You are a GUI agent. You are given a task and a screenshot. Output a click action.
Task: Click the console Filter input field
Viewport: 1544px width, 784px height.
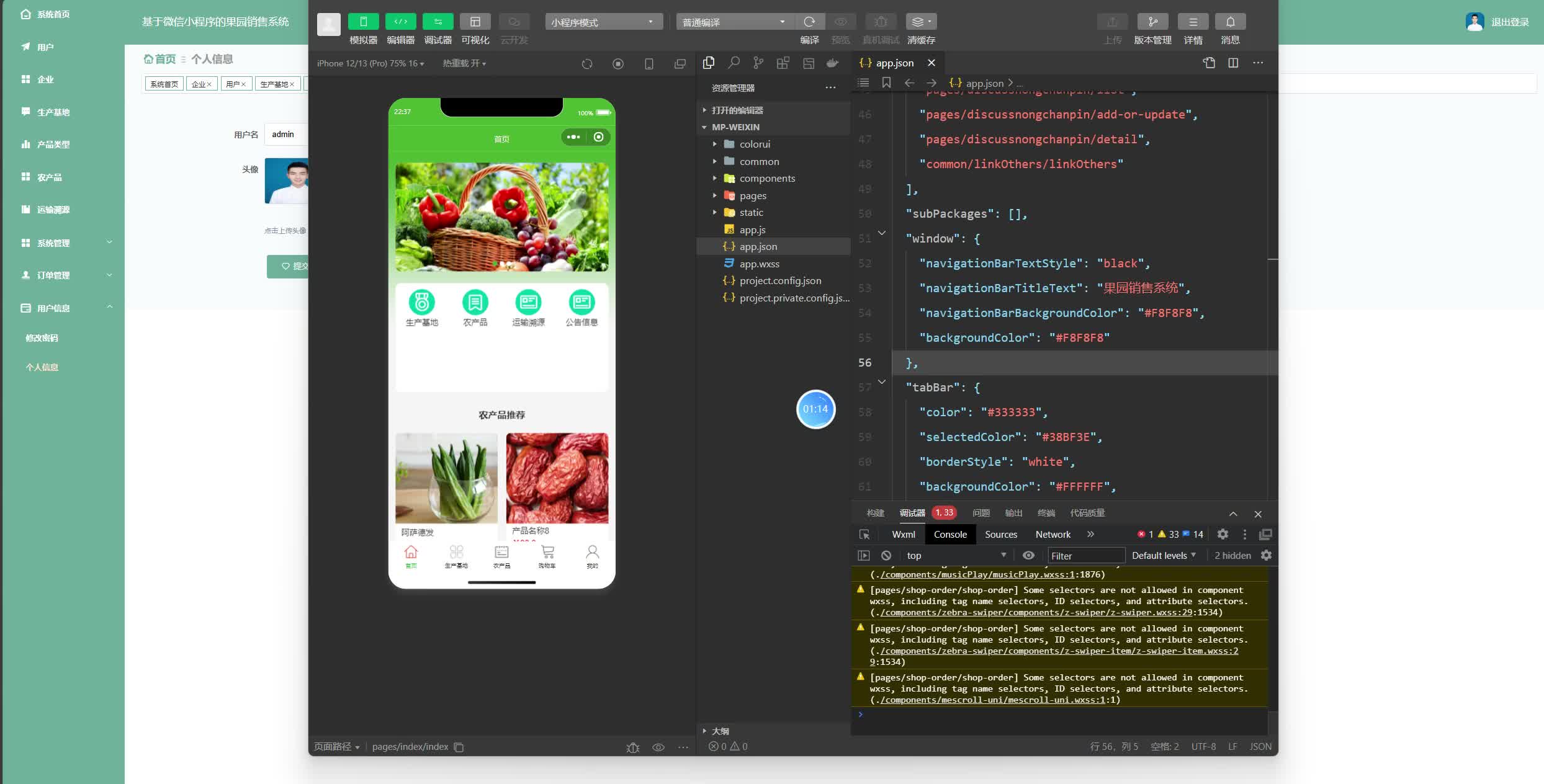(1086, 555)
